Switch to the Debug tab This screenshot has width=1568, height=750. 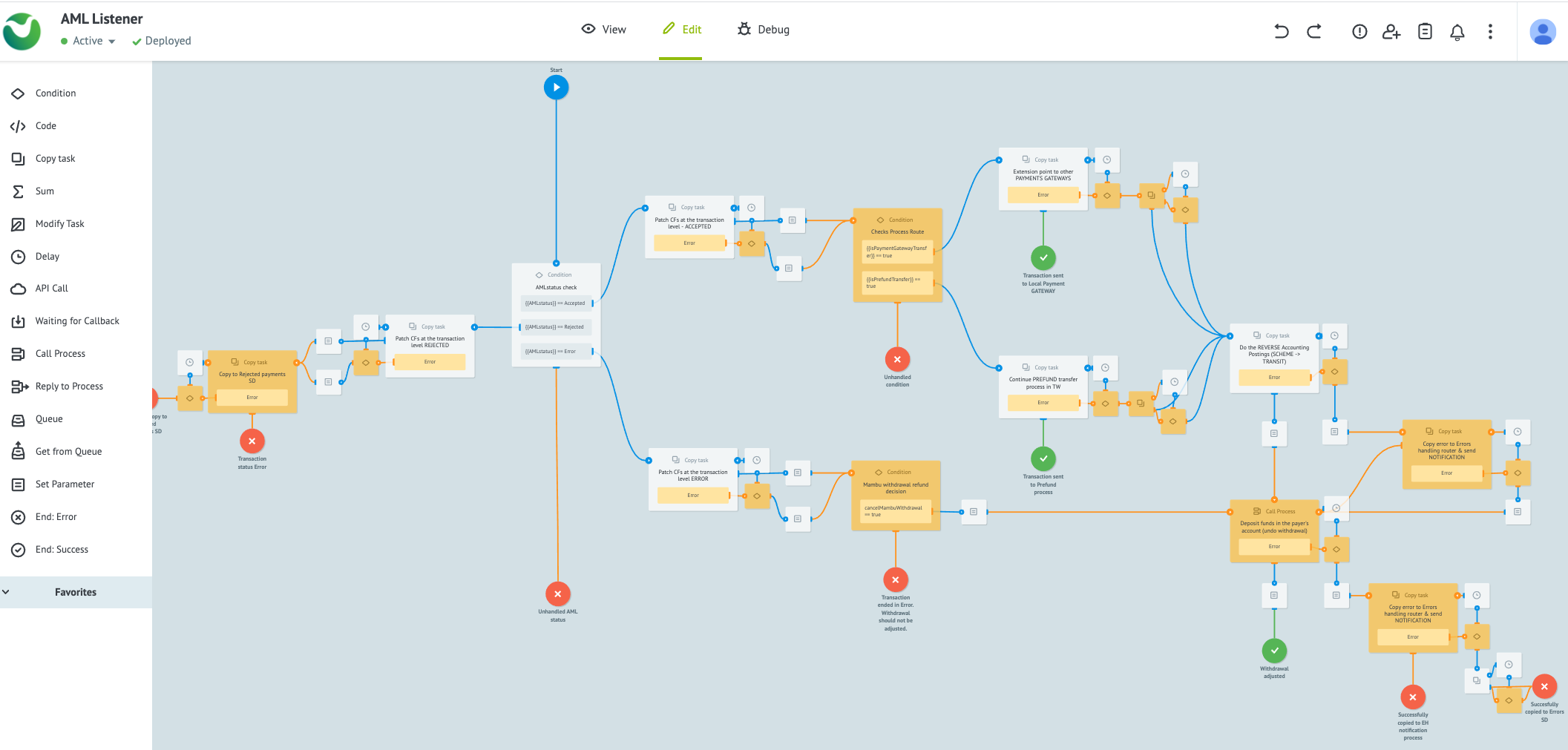coord(763,29)
